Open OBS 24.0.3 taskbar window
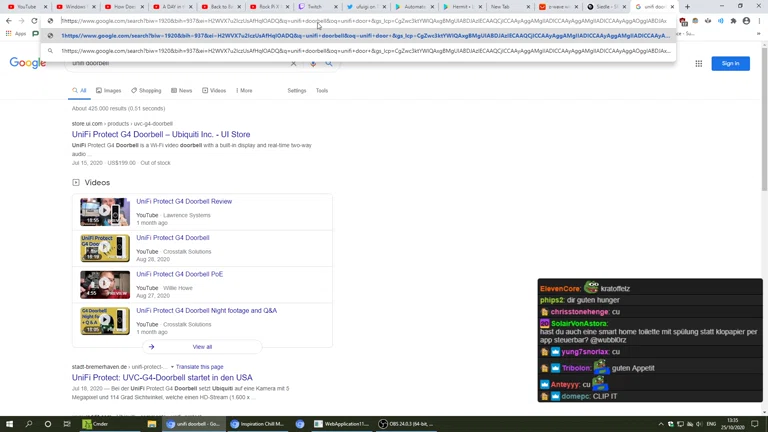 pos(406,424)
